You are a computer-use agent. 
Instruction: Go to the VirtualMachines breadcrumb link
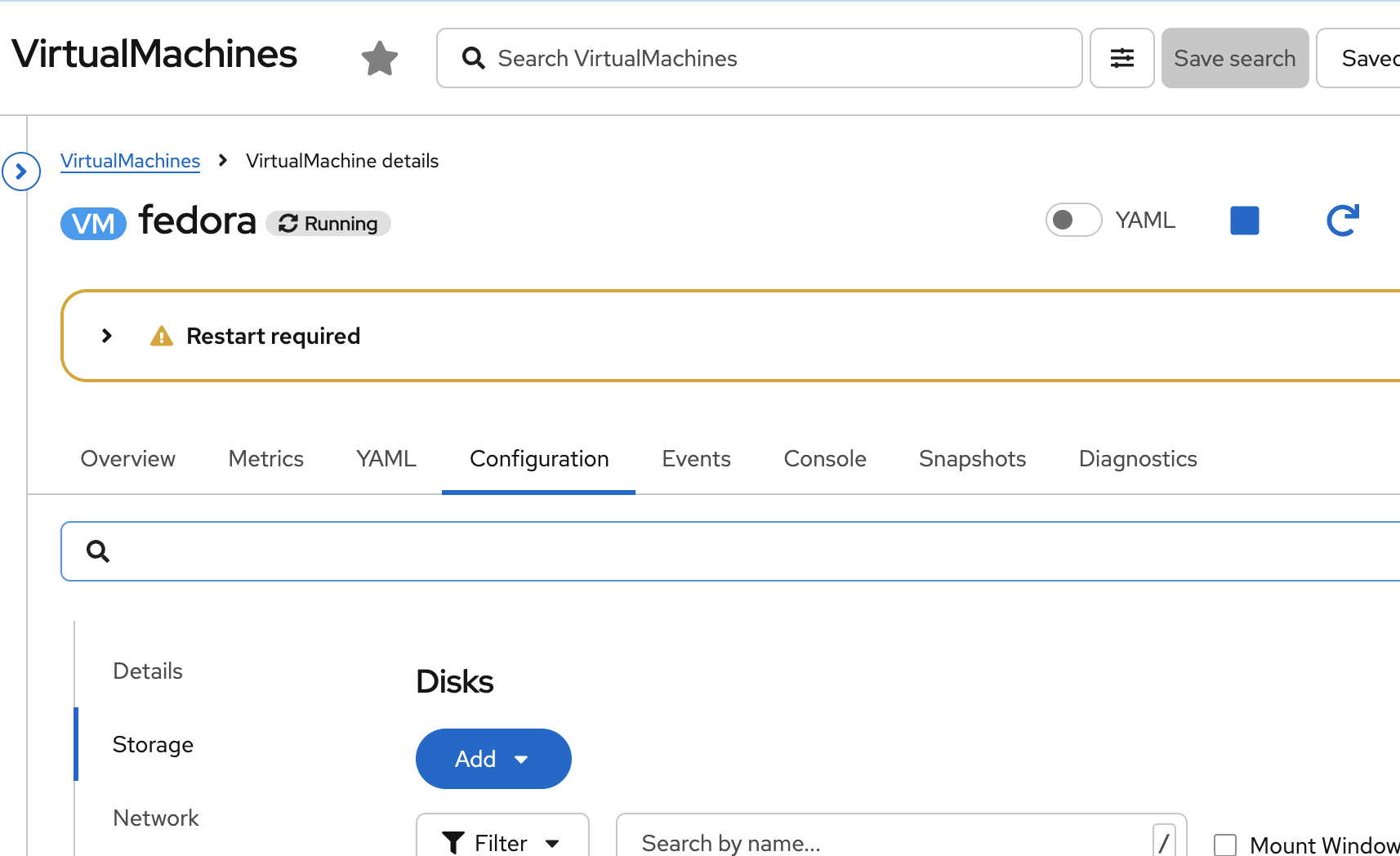130,161
